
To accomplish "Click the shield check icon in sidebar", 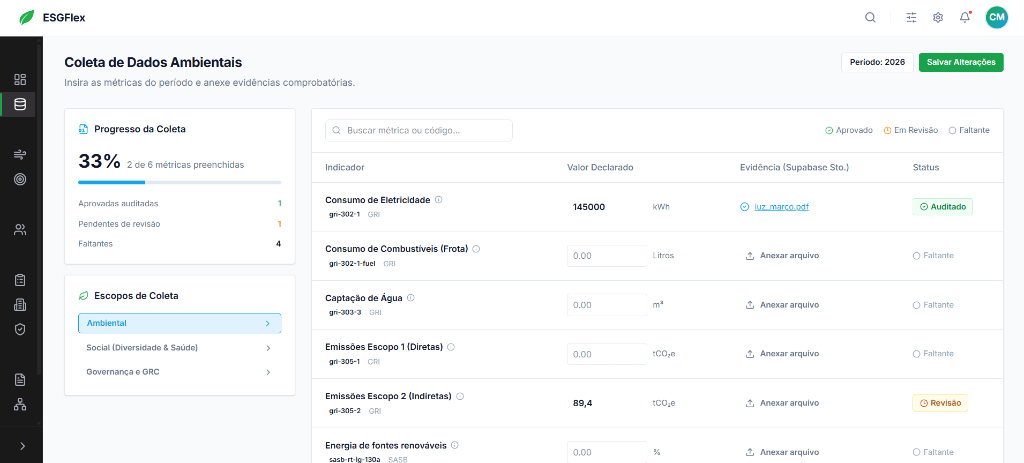I will point(20,328).
